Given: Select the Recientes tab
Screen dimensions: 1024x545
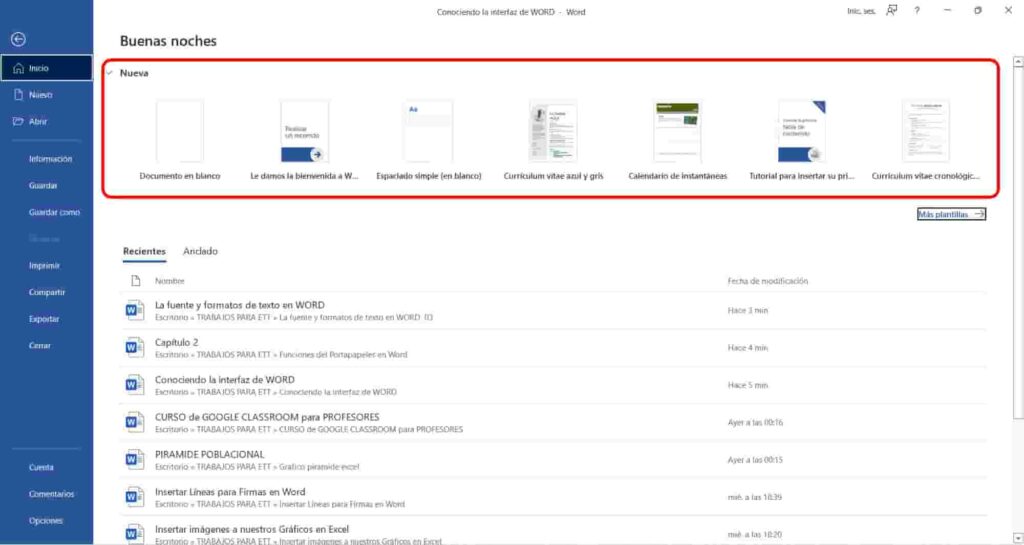Looking at the screenshot, I should pyautogui.click(x=144, y=251).
